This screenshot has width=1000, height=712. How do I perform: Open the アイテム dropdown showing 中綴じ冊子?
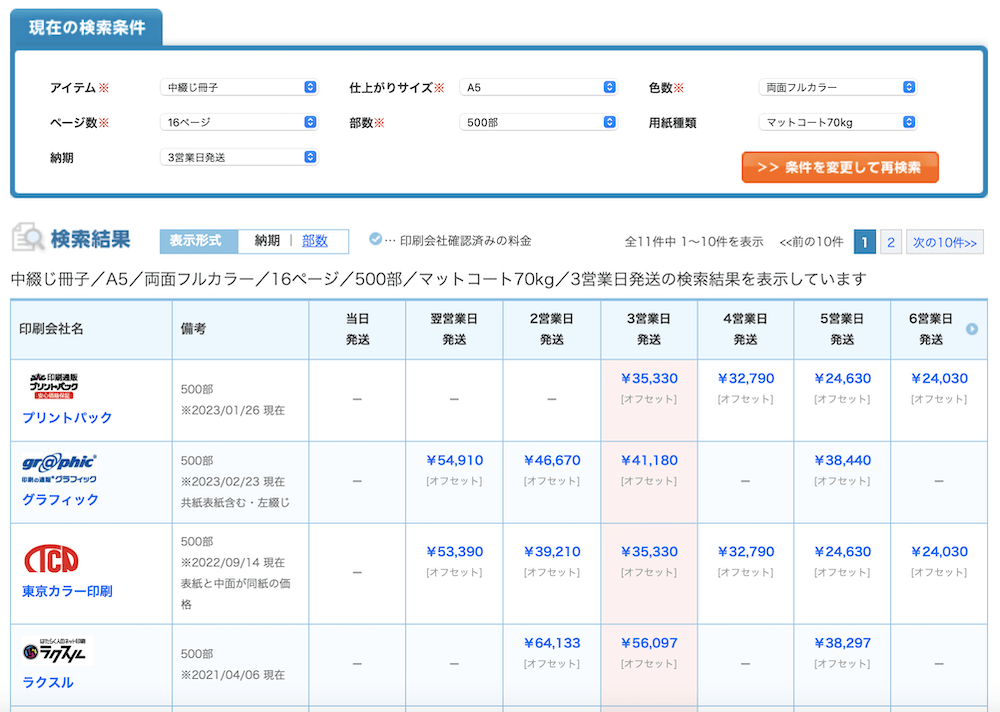click(x=239, y=87)
